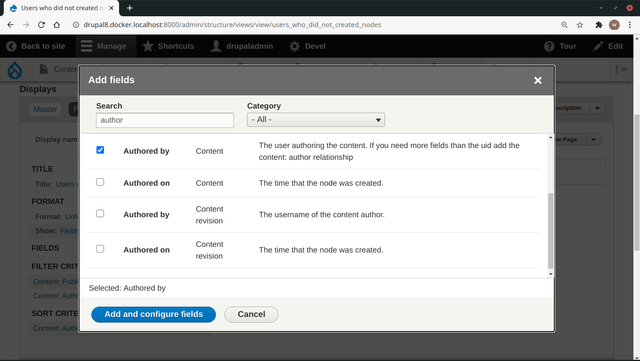Start the Tour help
The width and height of the screenshot is (640, 361).
[560, 46]
